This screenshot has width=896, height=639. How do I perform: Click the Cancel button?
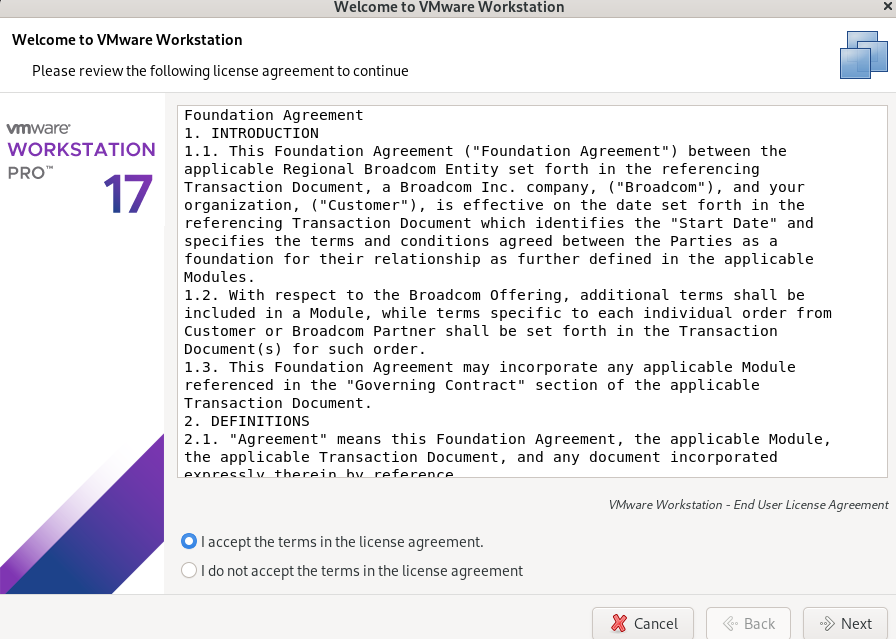[x=643, y=623]
